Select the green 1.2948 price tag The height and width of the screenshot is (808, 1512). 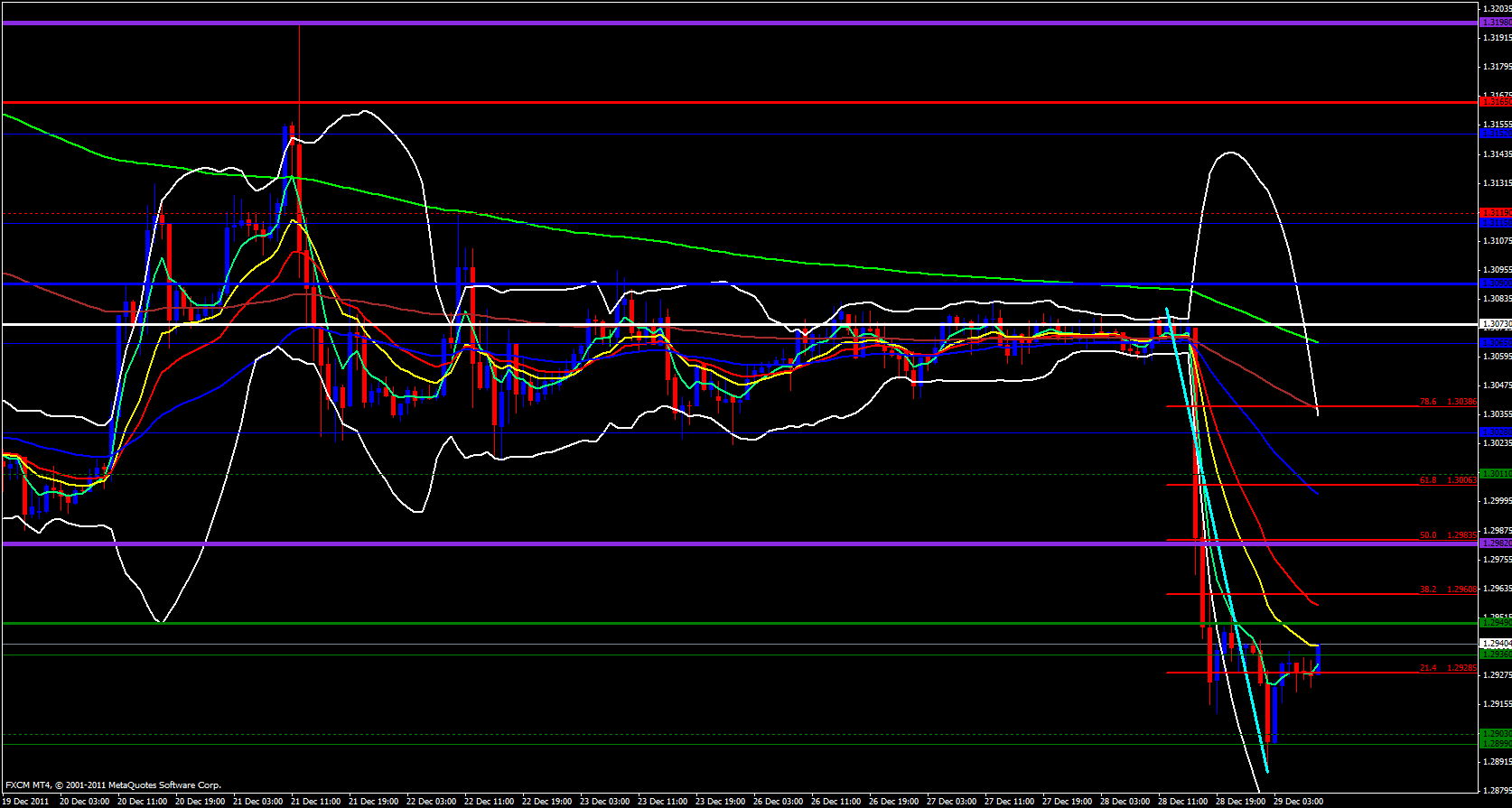(x=1495, y=623)
